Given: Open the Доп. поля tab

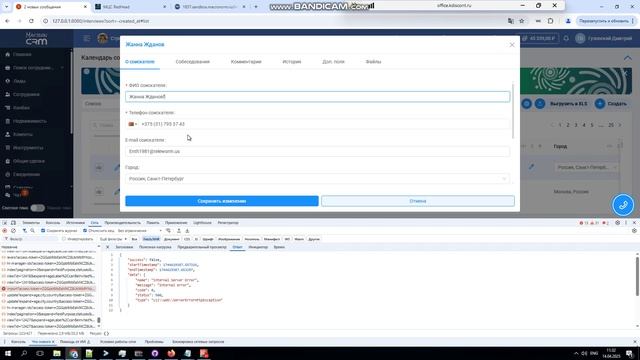Looking at the screenshot, I should (333, 62).
